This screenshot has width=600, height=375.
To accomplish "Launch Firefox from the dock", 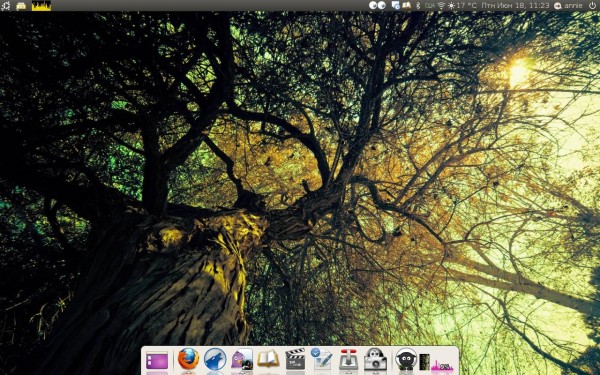I will tap(188, 359).
